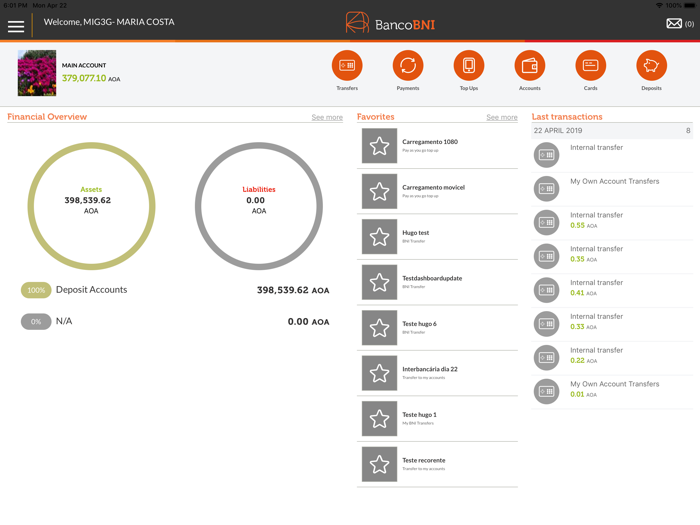Screen dimensions: 700x525
Task: Open favorite Testdashboardupdate label
Action: (432, 279)
